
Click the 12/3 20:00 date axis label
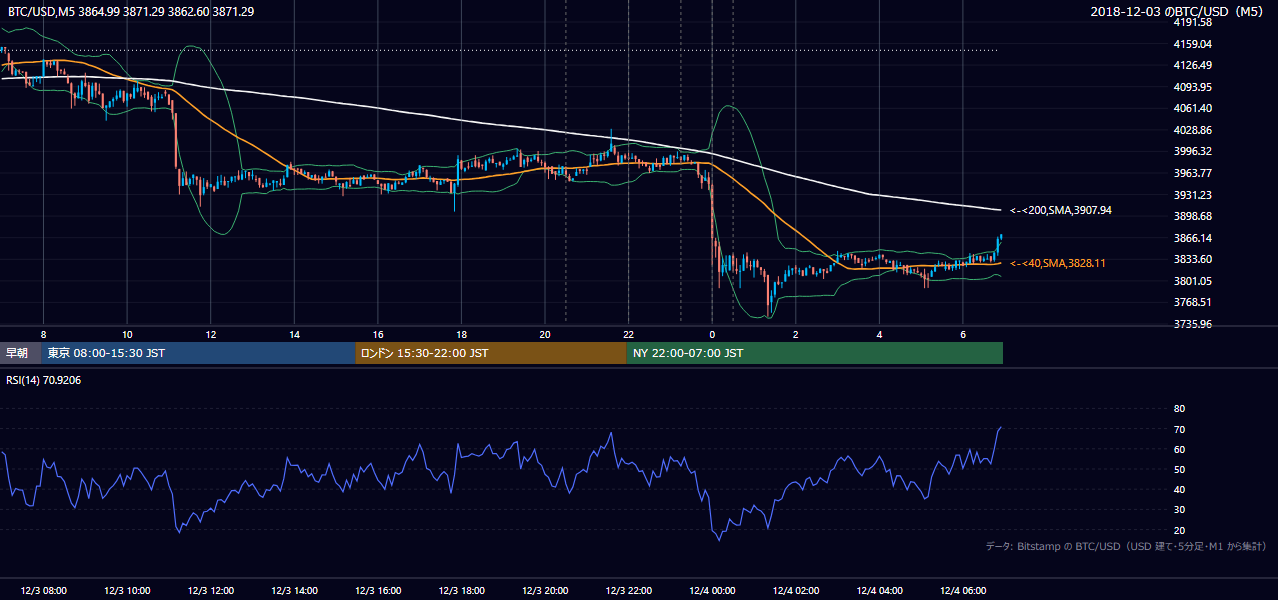tap(545, 591)
